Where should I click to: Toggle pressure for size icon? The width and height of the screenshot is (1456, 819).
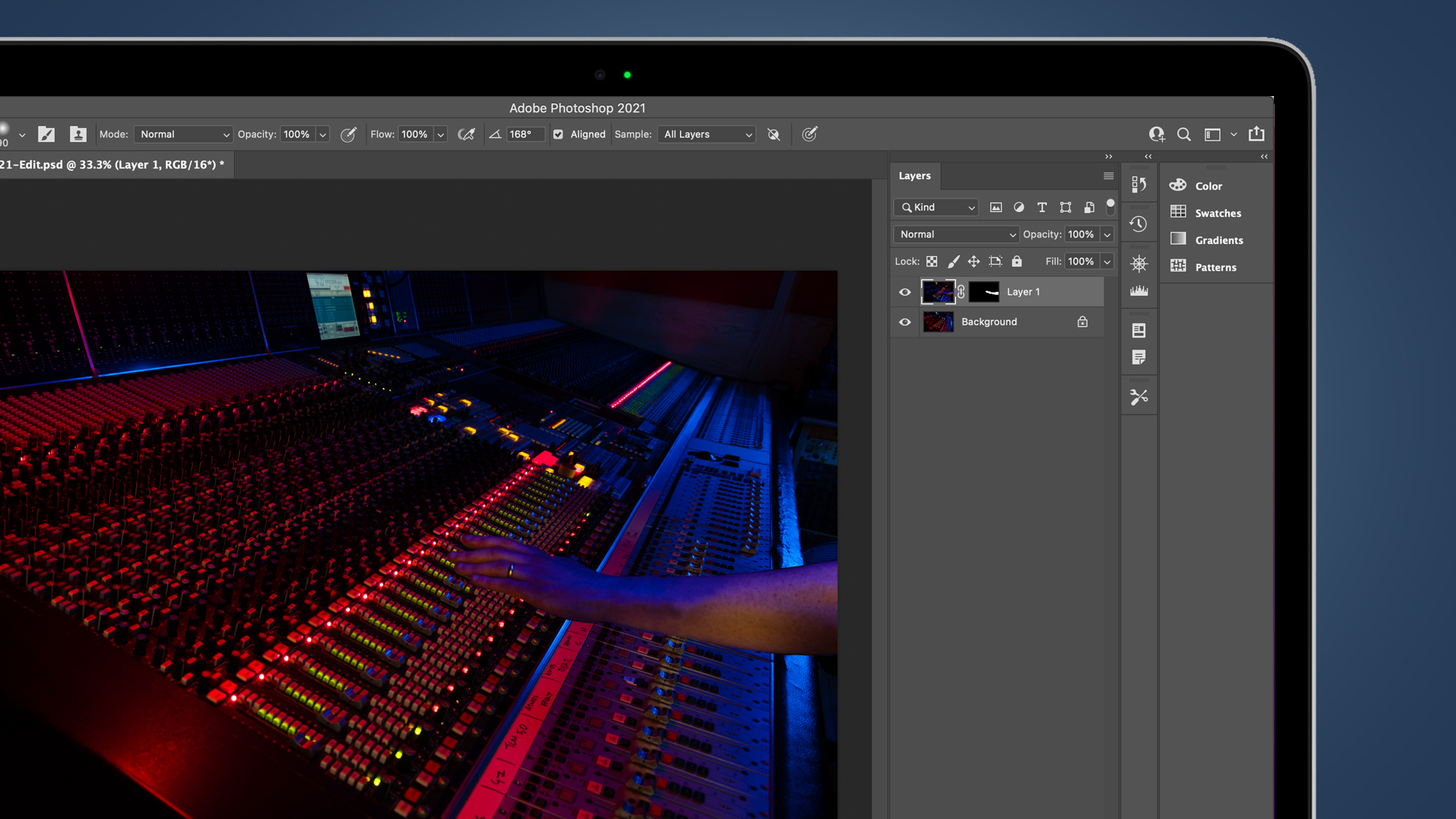810,134
